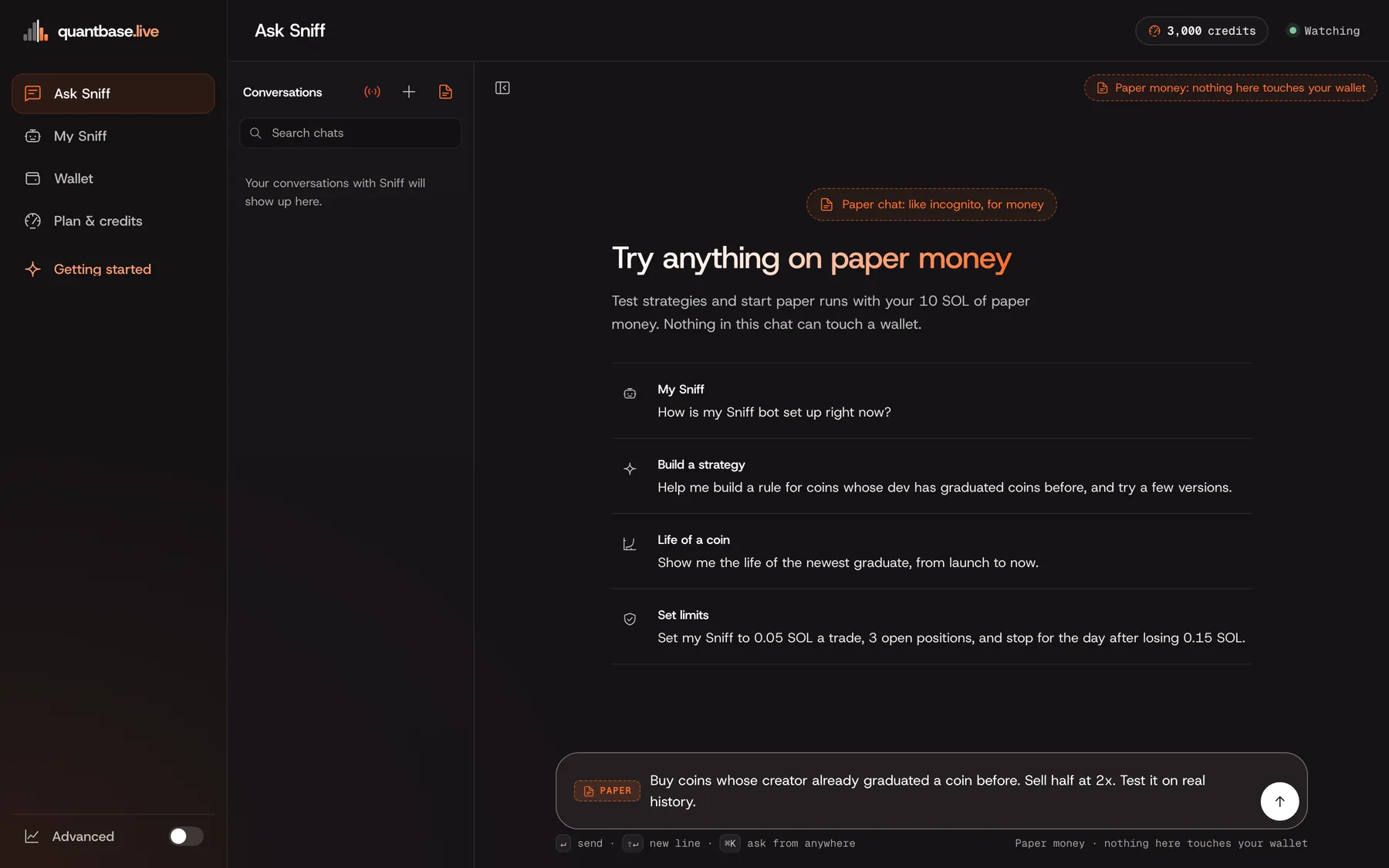Viewport: 1389px width, 868px height.
Task: Toggle the Advanced switch
Action: (186, 836)
